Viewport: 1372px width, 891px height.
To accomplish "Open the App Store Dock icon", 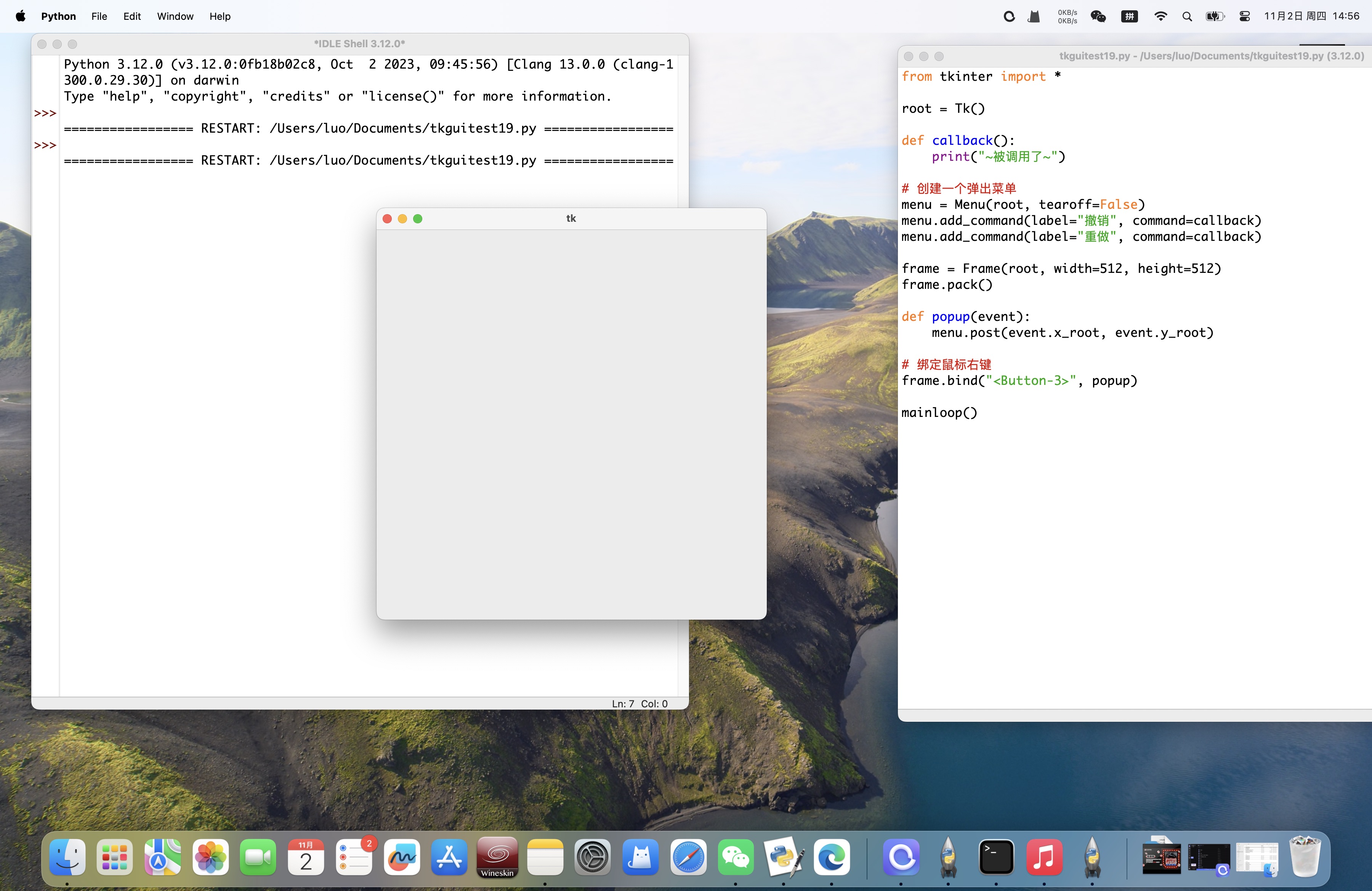I will tap(449, 857).
